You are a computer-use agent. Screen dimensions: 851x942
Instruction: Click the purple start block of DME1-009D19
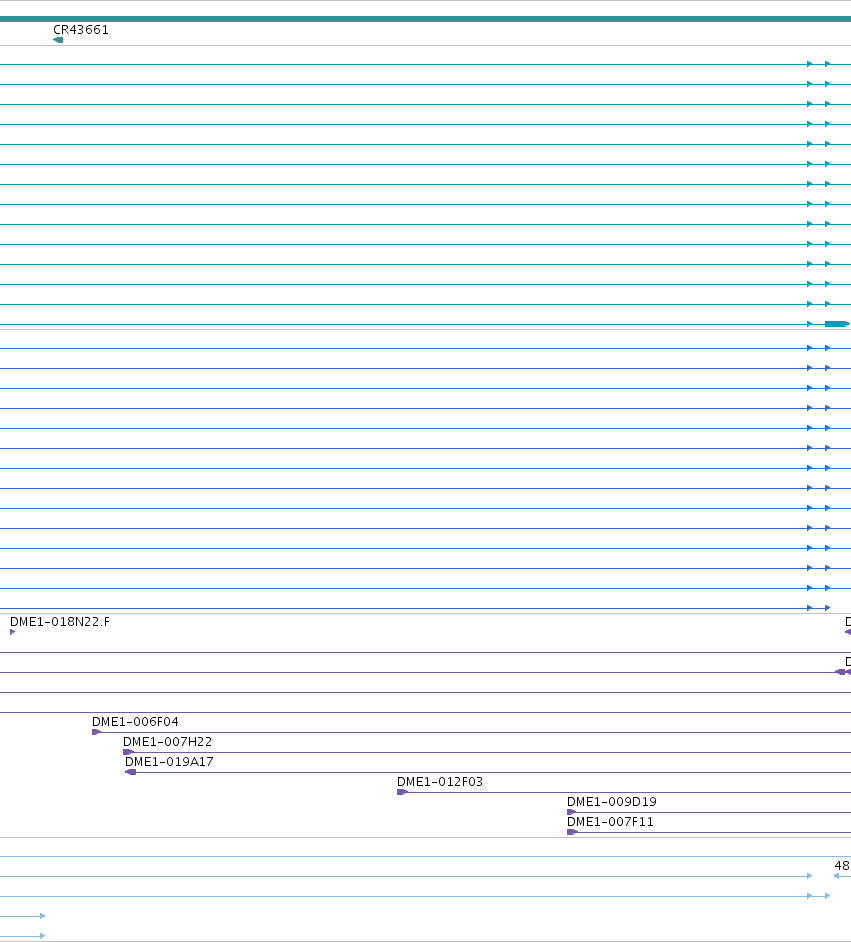pos(572,812)
